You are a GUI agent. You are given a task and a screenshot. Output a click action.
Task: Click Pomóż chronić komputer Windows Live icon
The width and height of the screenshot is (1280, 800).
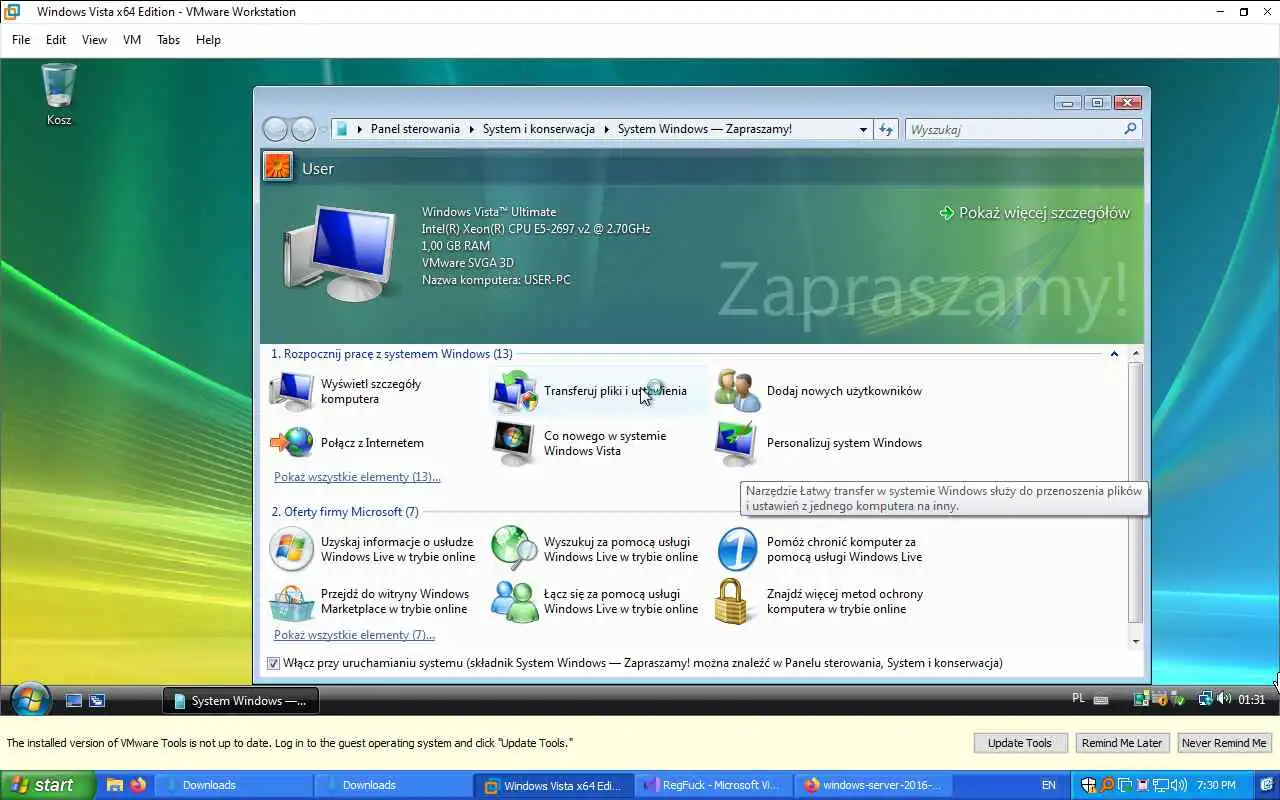(738, 549)
